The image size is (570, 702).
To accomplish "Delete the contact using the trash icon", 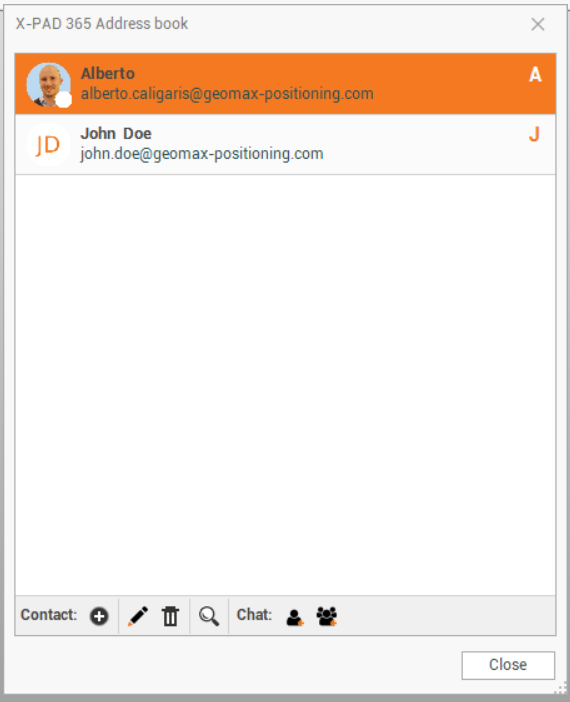I will 171,616.
